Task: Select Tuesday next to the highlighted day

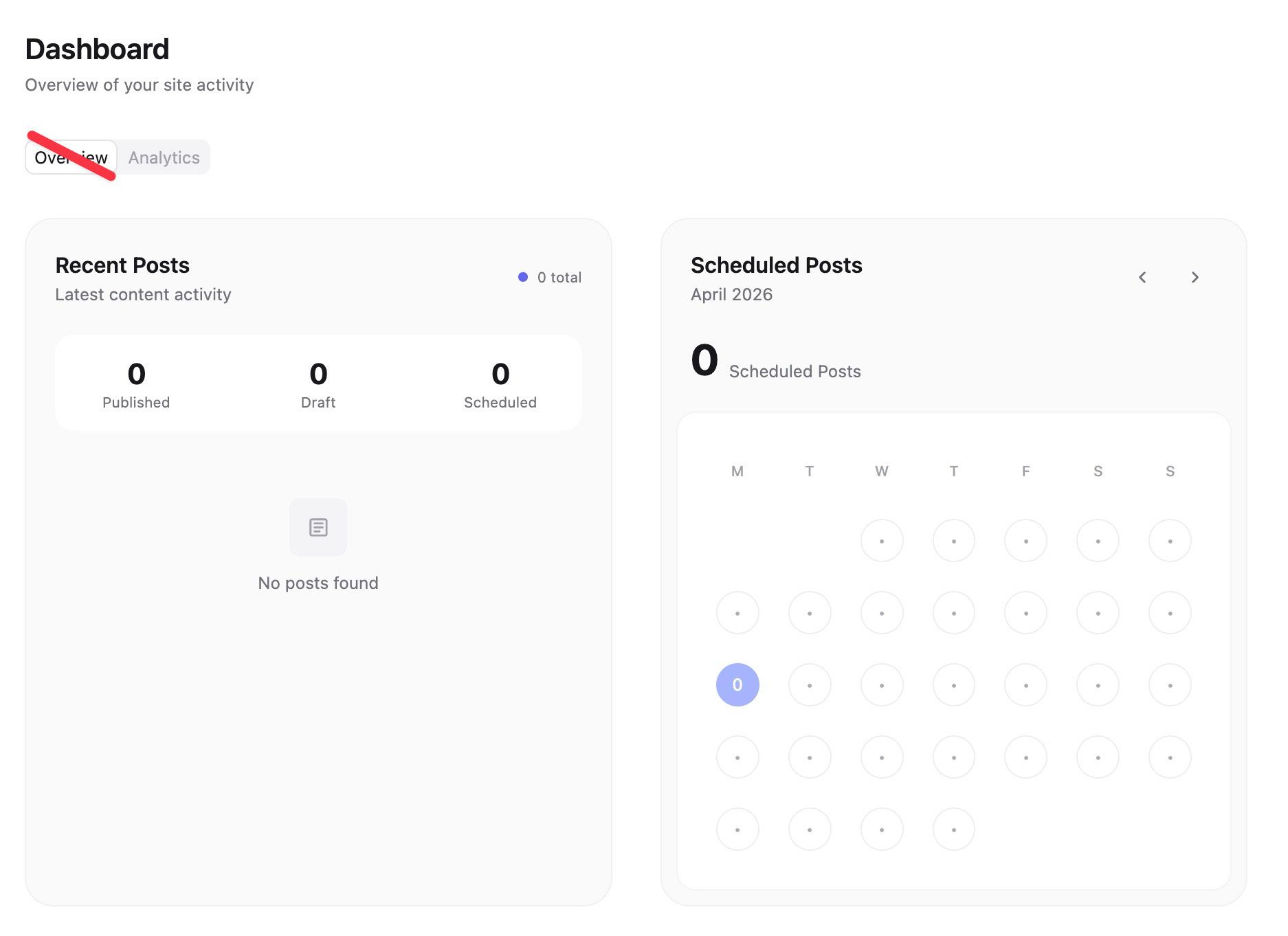Action: tap(810, 684)
